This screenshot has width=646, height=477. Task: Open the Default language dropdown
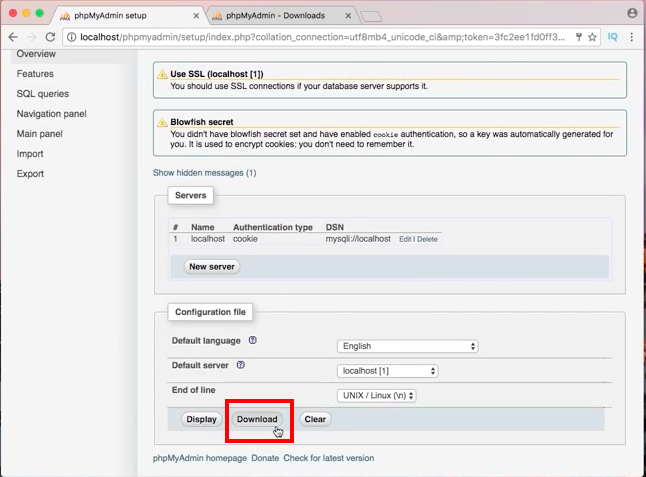tap(408, 346)
